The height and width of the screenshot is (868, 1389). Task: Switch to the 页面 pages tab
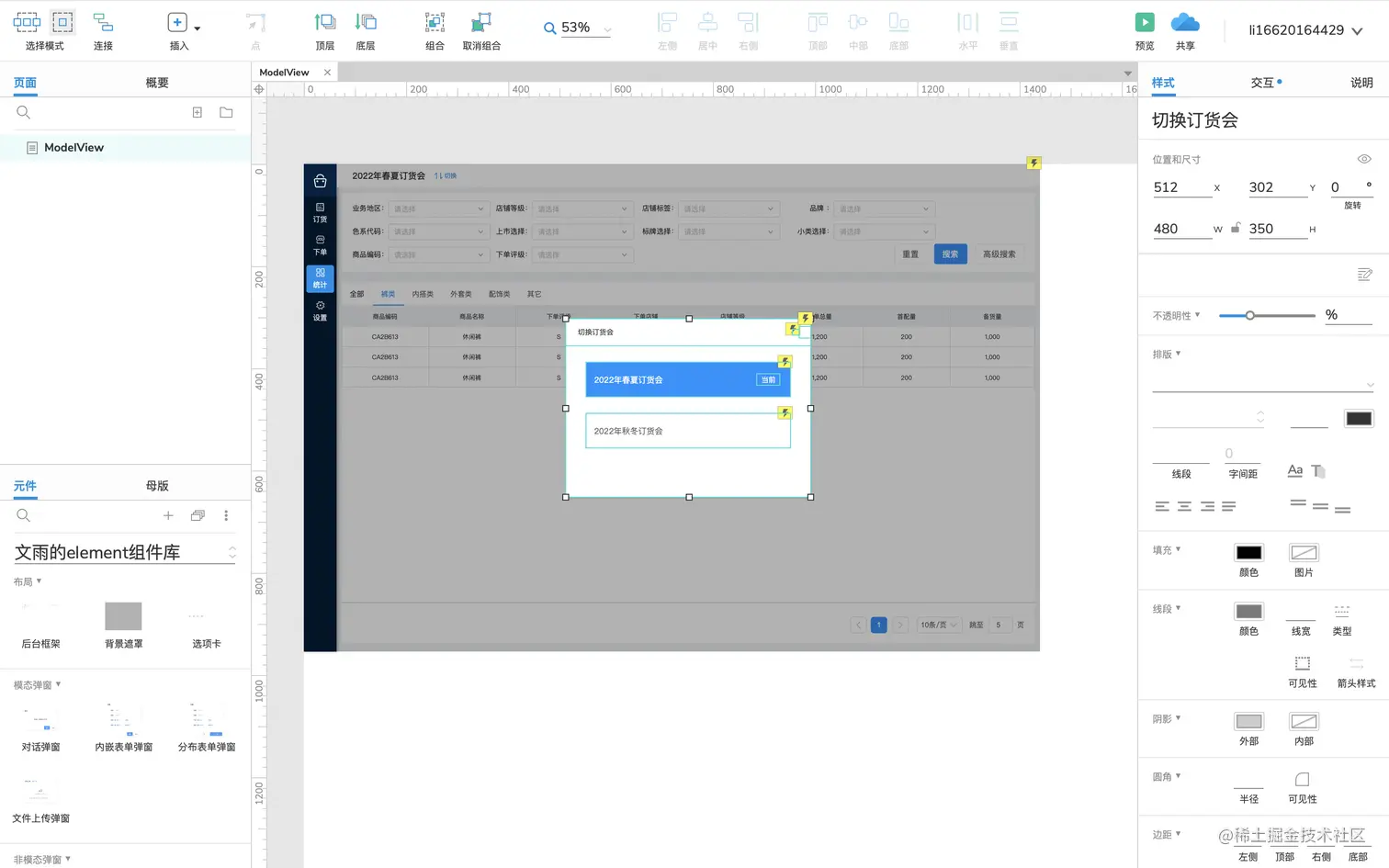coord(25,83)
